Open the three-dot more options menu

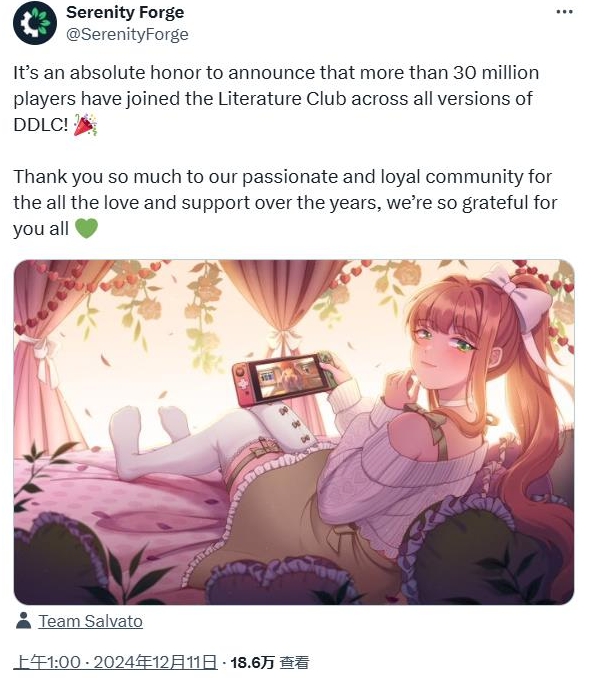(x=564, y=12)
